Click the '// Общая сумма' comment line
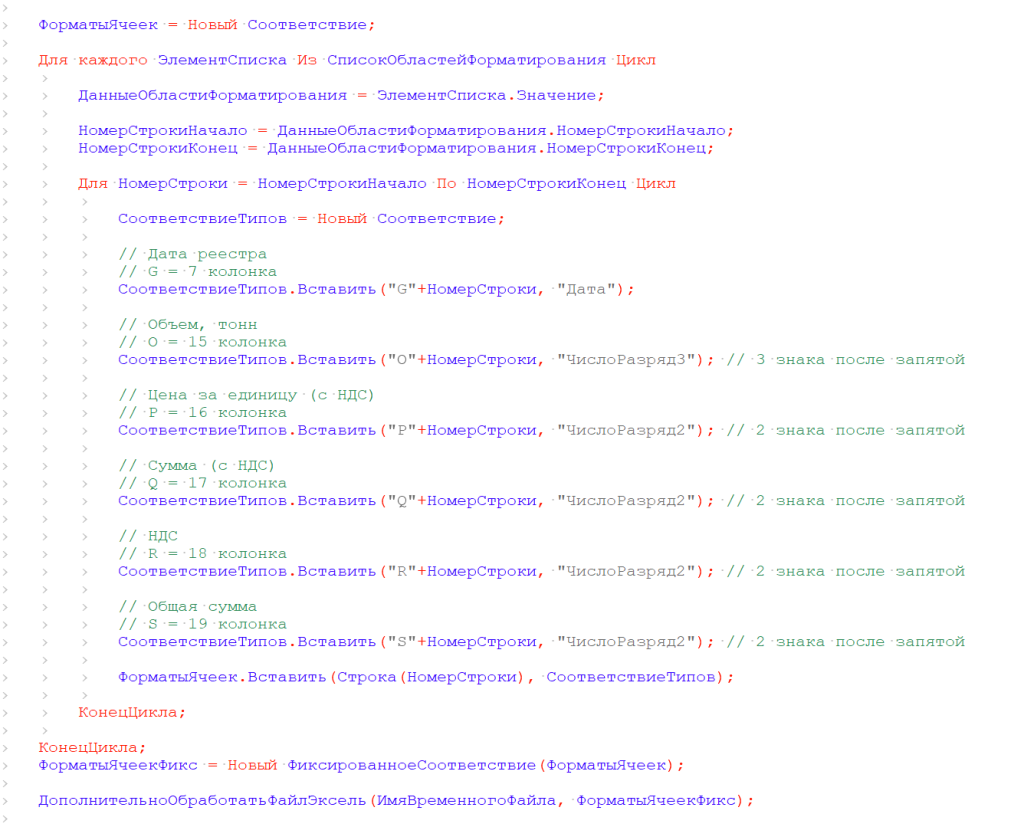1024x827 pixels. pyautogui.click(x=187, y=606)
